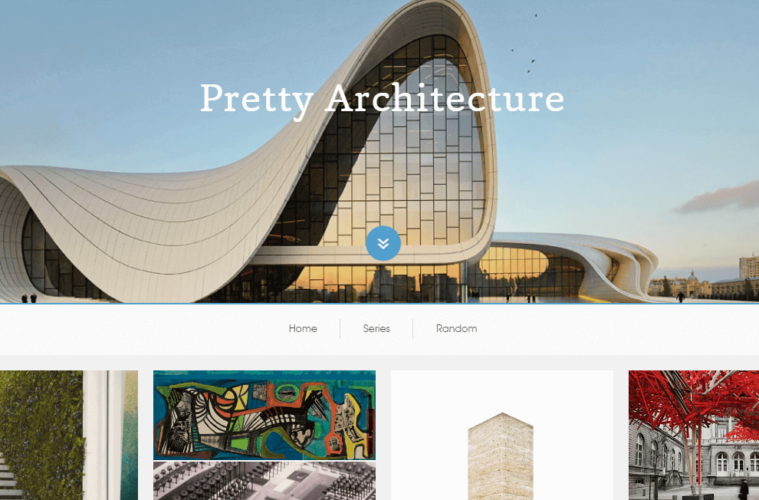Screen dimensions: 759x500
Task: Click the white card area above the stone tower
Action: (x=502, y=391)
